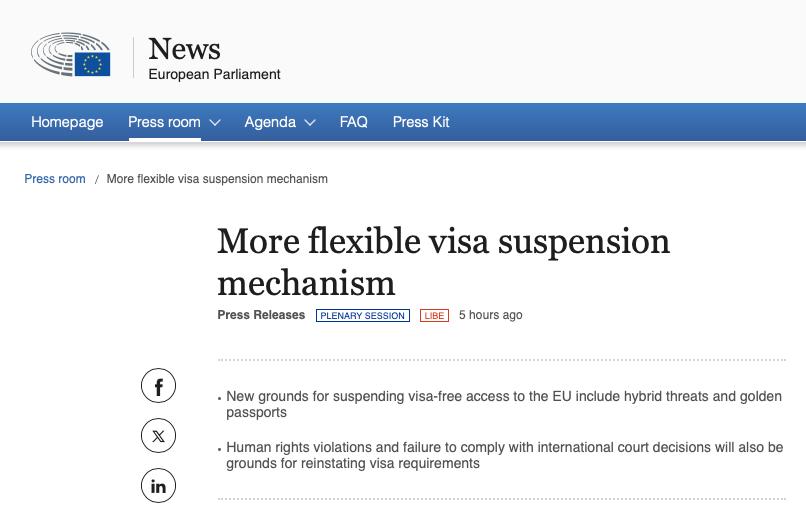Click the large News site title
The image size is (806, 505).
coord(184,48)
